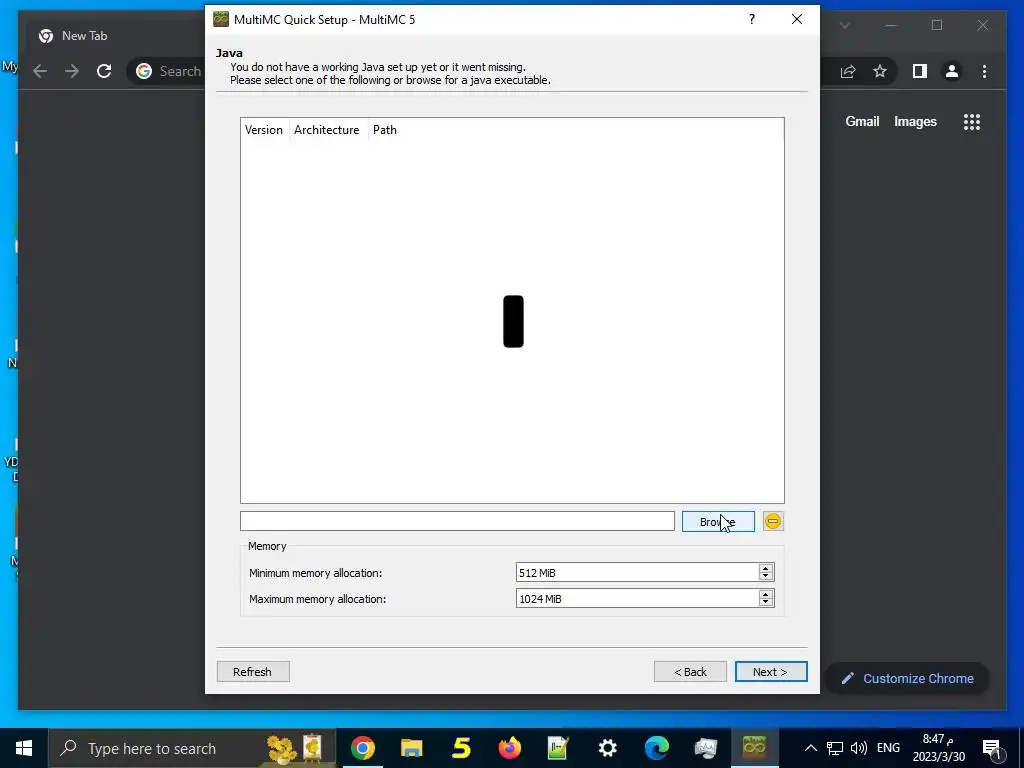Open Chrome tab search chevron

pyautogui.click(x=844, y=25)
